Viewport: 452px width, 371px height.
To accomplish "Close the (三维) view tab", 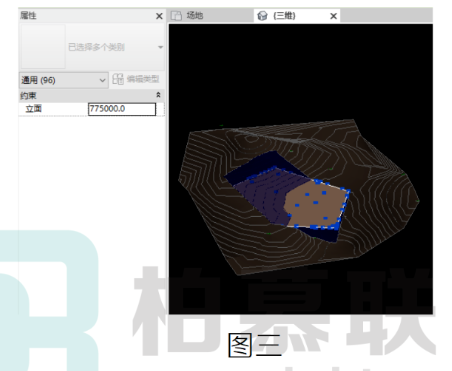I will pos(333,16).
